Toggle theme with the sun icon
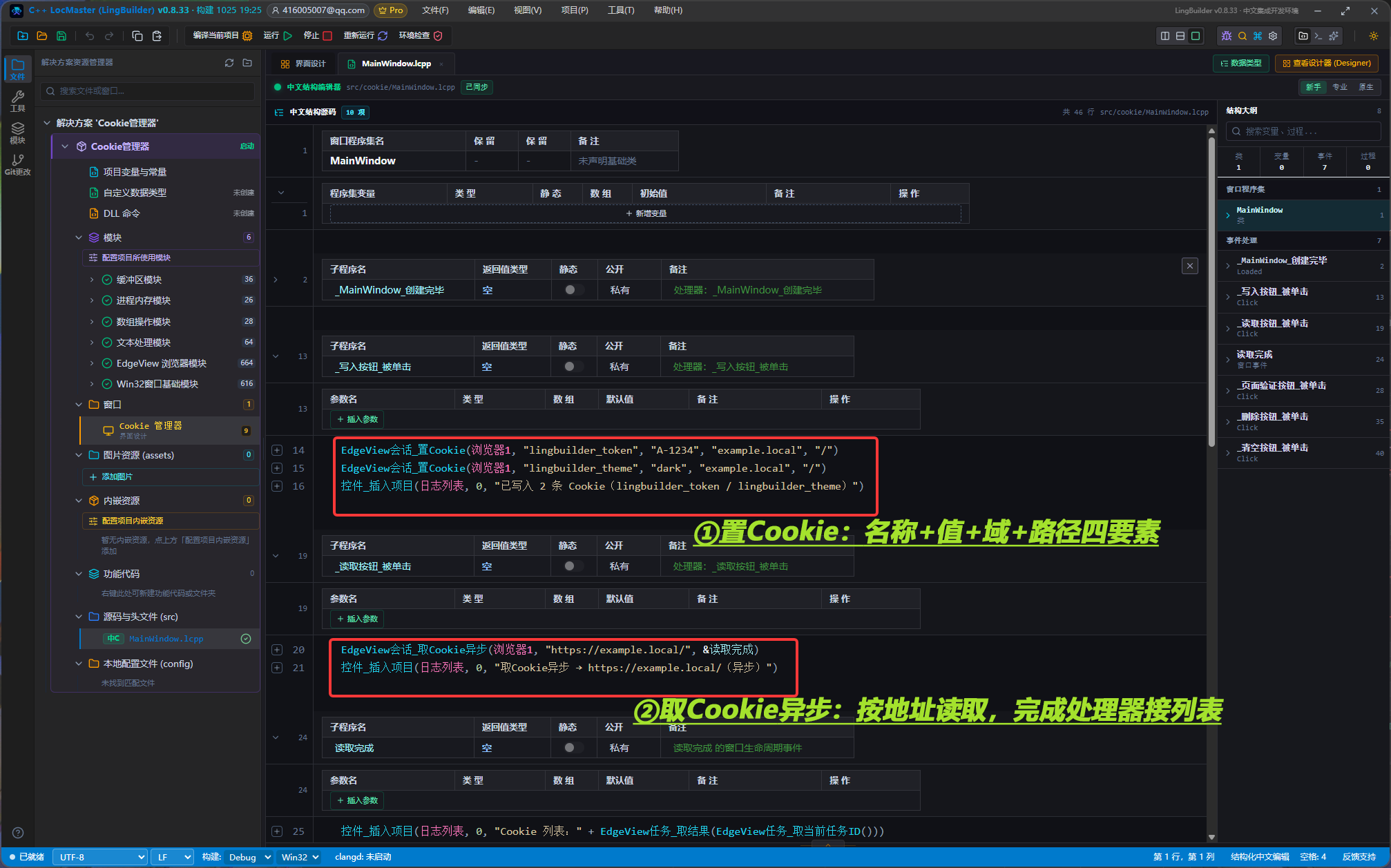The width and height of the screenshot is (1391, 868). click(1374, 36)
